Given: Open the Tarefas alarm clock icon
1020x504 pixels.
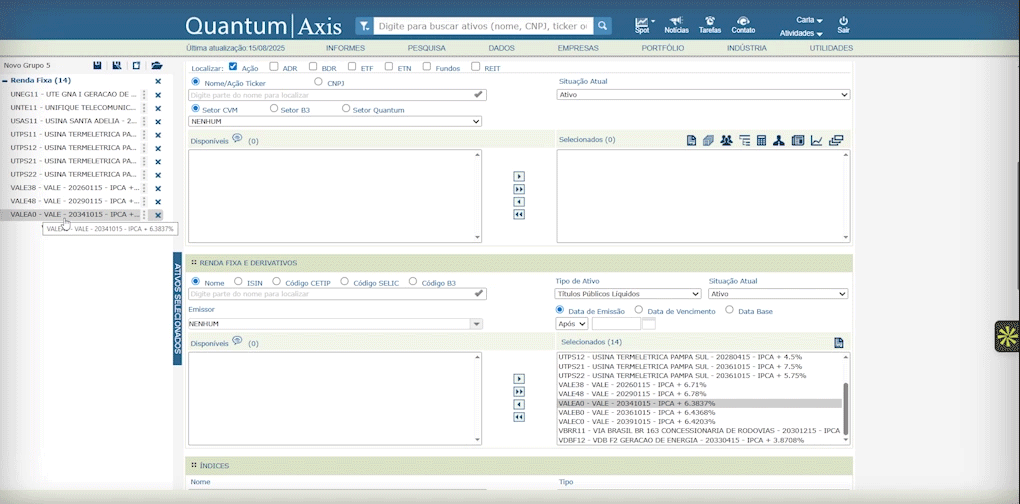Looking at the screenshot, I should click(710, 25).
